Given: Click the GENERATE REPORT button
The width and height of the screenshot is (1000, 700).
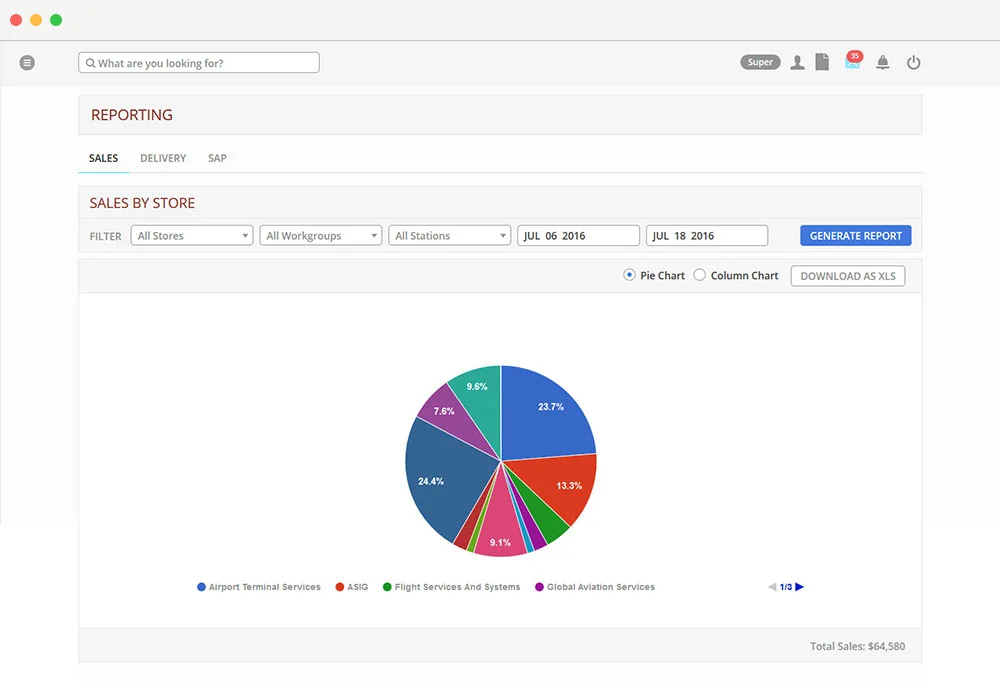Looking at the screenshot, I should click(855, 235).
